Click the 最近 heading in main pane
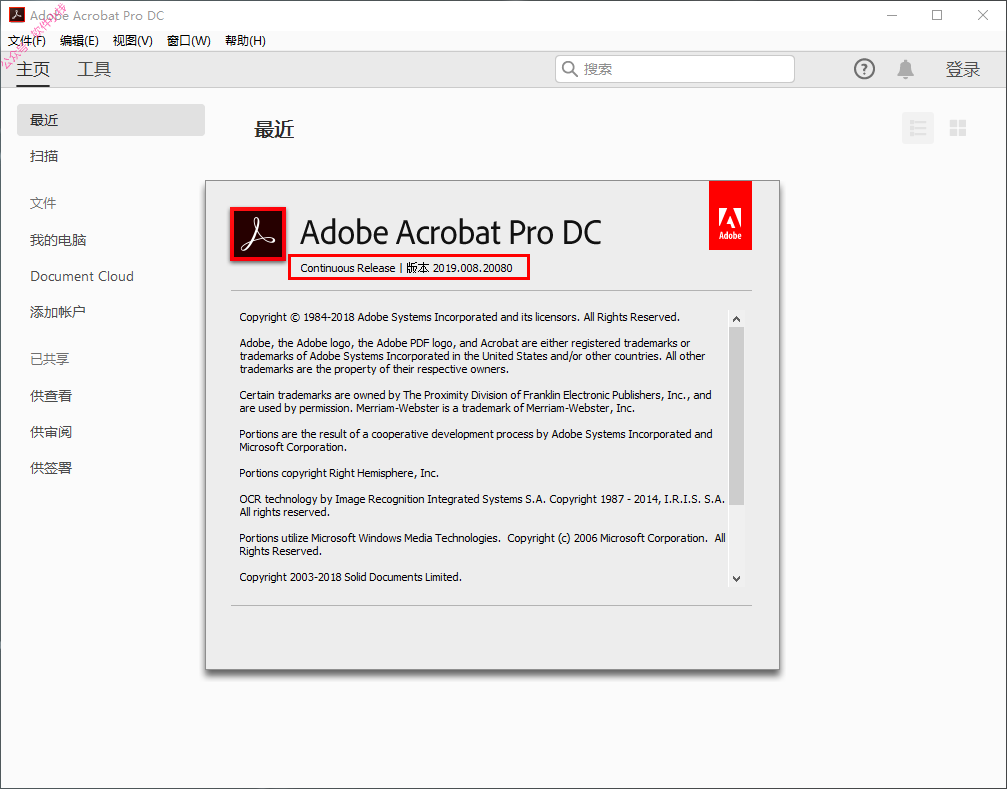Image resolution: width=1007 pixels, height=789 pixels. click(x=274, y=130)
